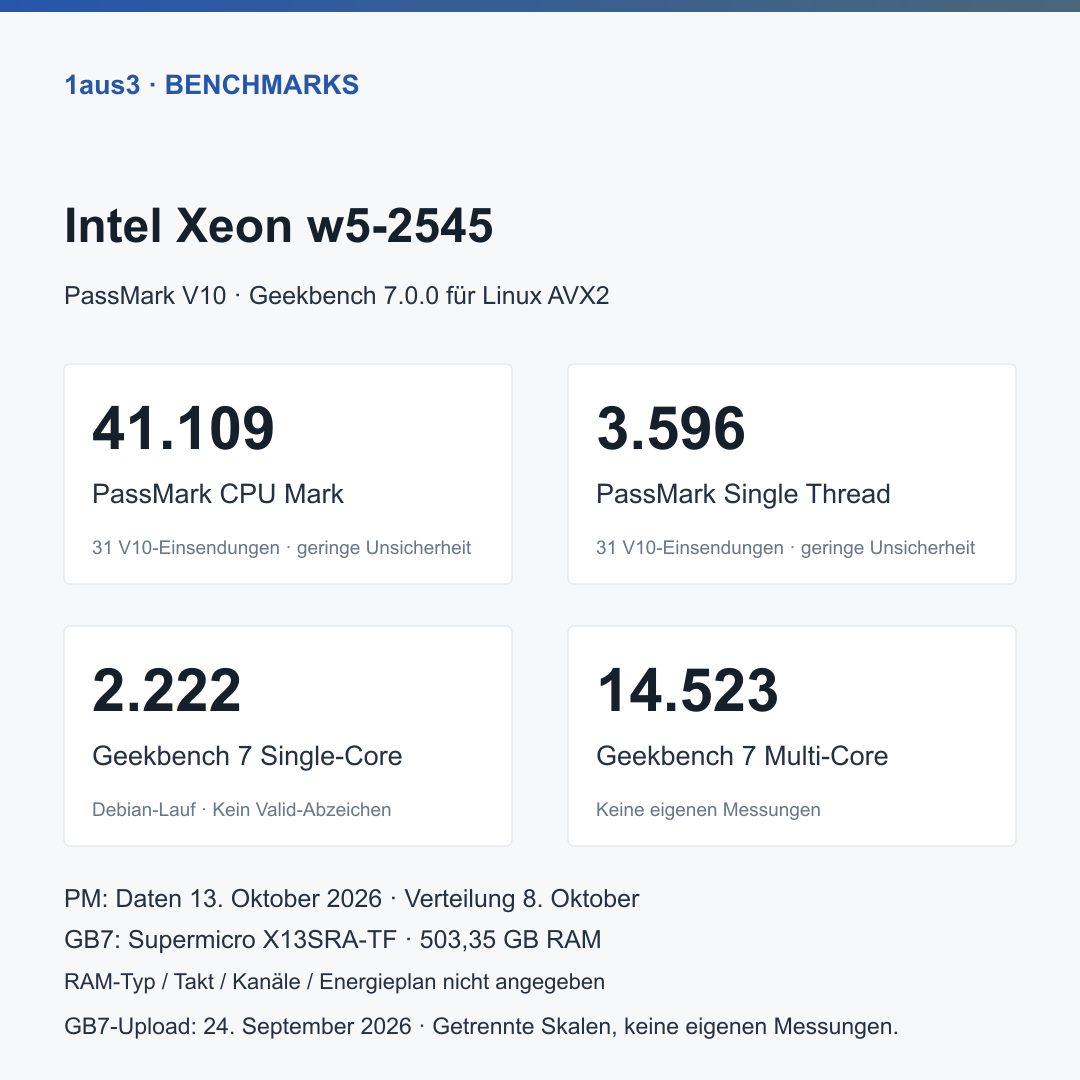Click the note under PassMark Single Thread
The image size is (1080, 1080).
785,548
